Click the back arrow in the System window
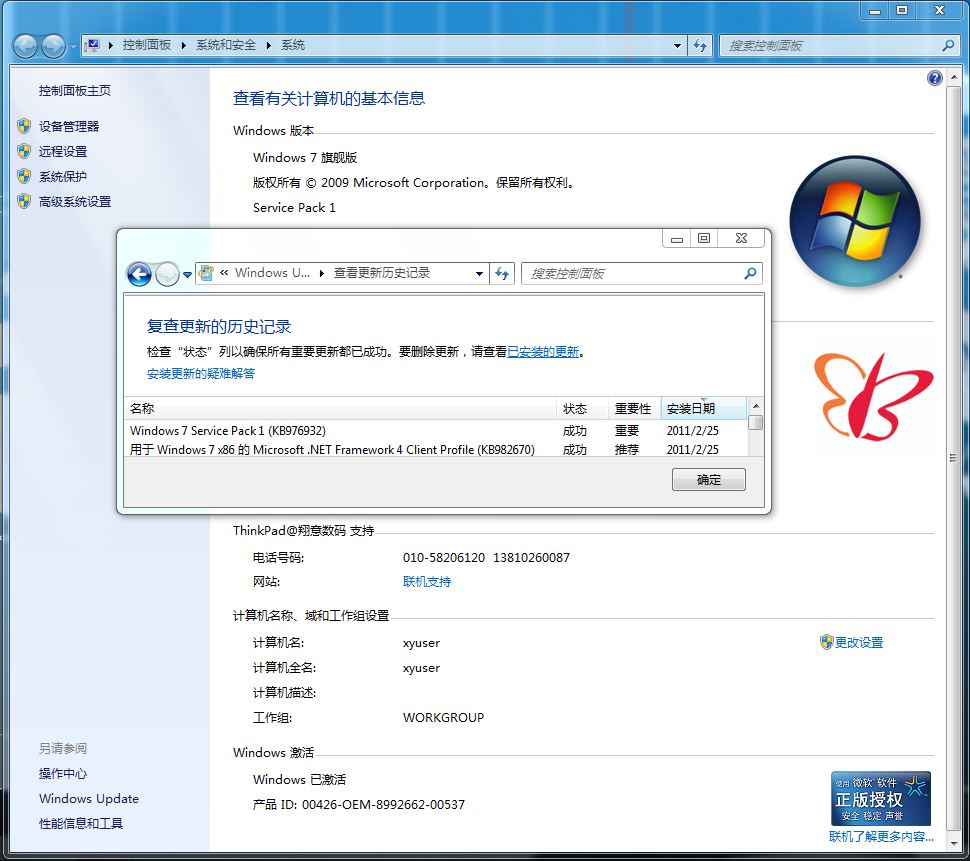The image size is (970, 861). coord(25,46)
